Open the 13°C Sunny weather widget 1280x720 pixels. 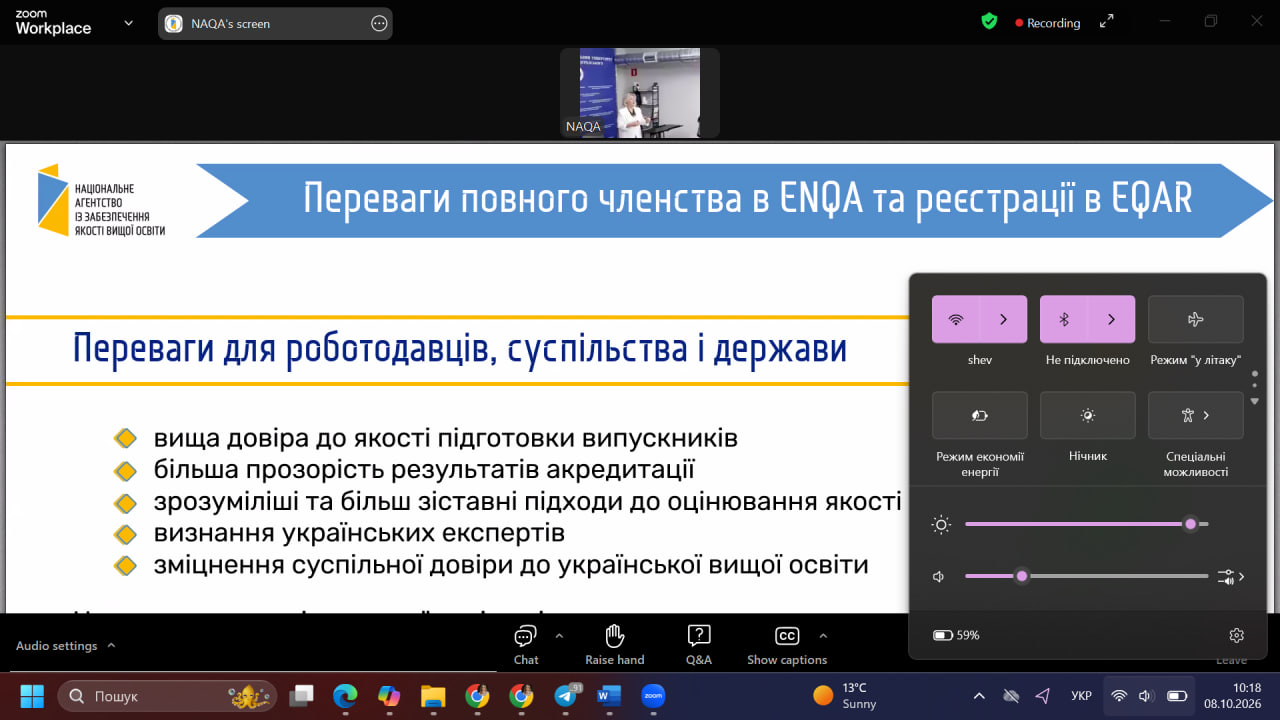tap(845, 695)
